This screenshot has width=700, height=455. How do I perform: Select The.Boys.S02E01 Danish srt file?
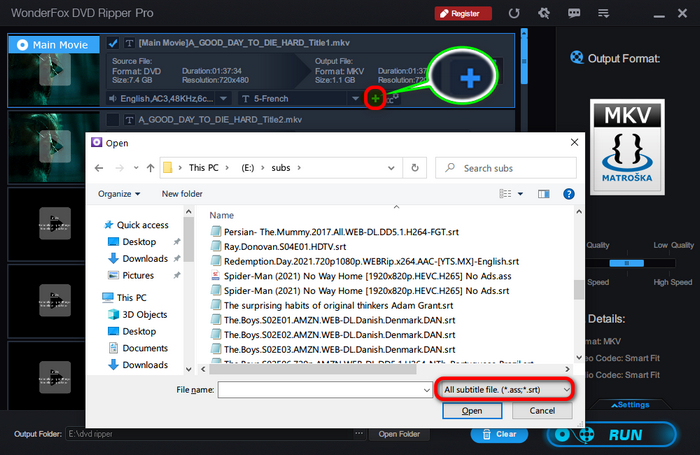point(339,320)
